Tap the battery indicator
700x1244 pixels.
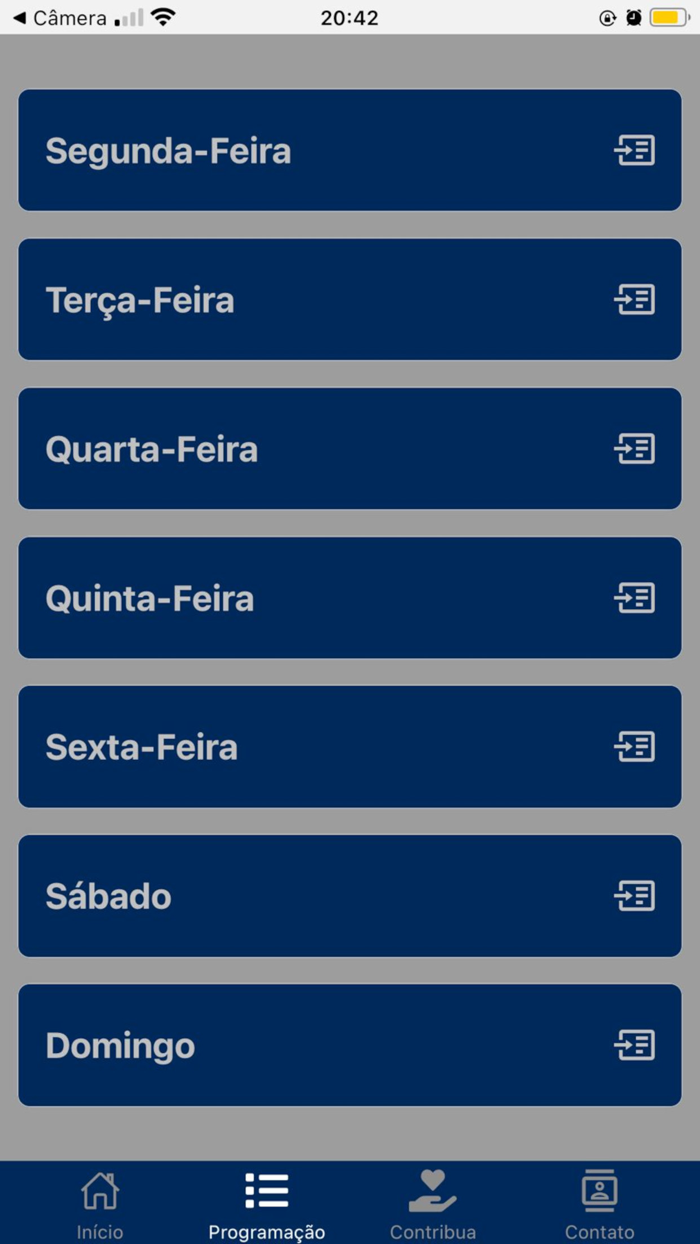(671, 16)
